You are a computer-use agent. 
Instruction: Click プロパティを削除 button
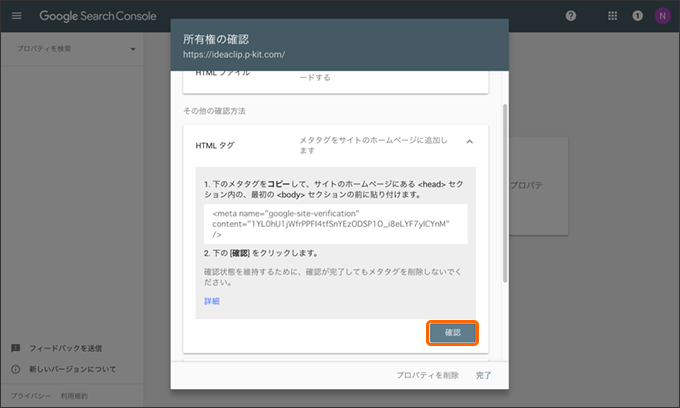coord(427,375)
